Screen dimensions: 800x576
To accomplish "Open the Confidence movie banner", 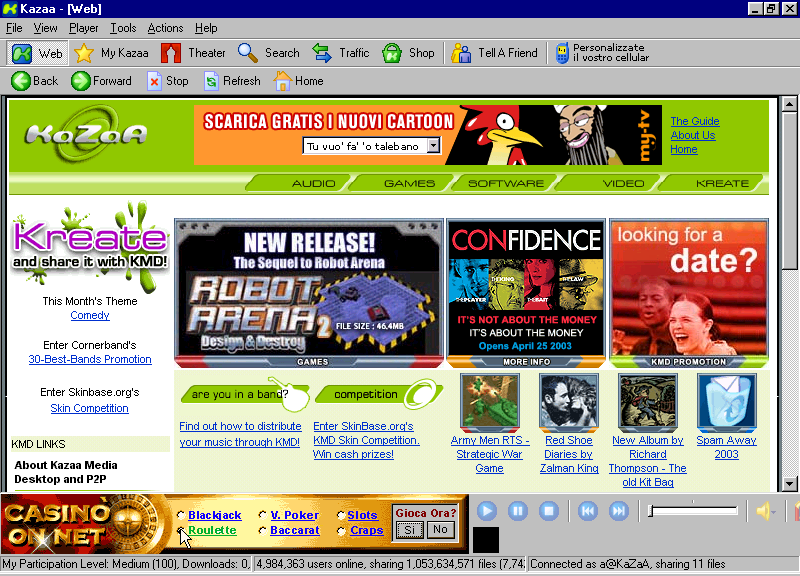I will (526, 293).
